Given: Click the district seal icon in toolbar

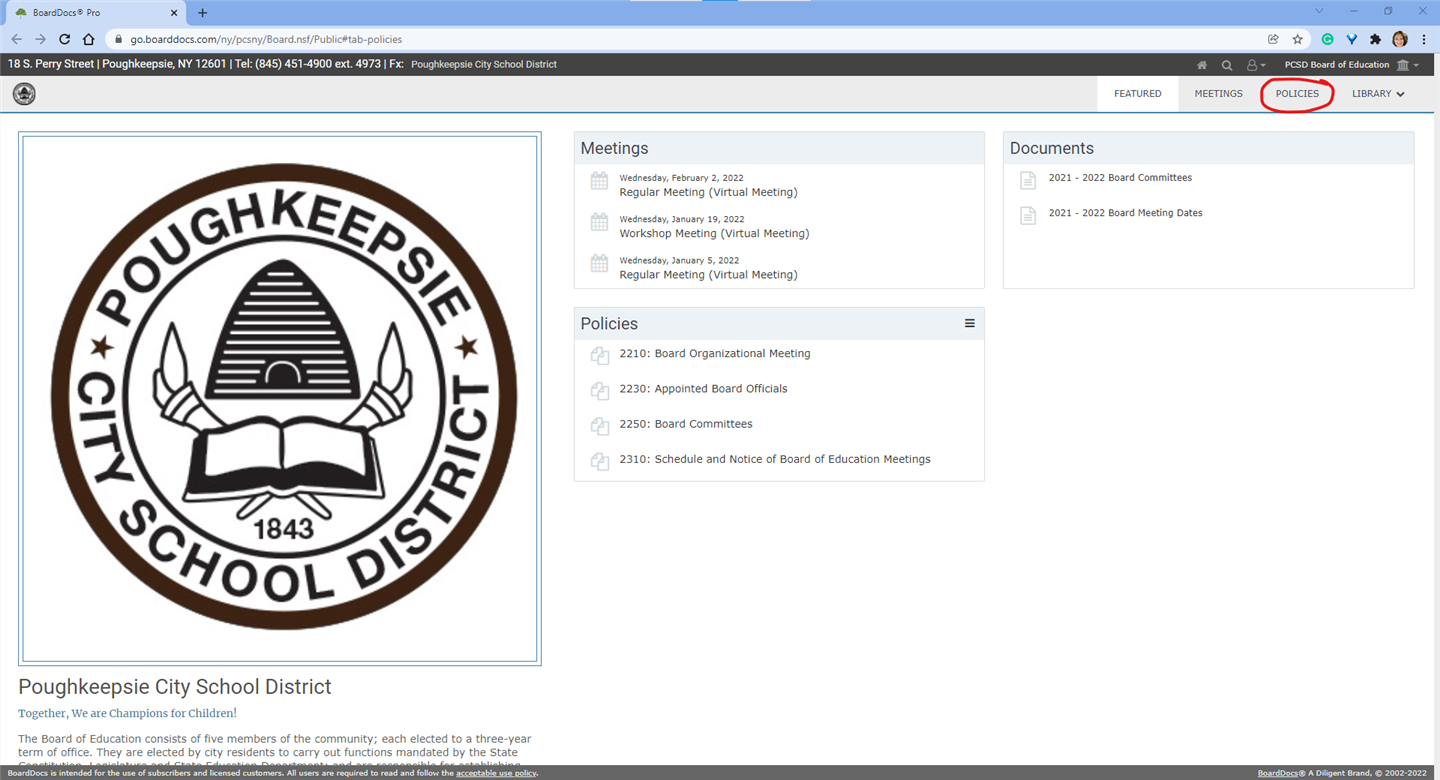Looking at the screenshot, I should pyautogui.click(x=24, y=94).
